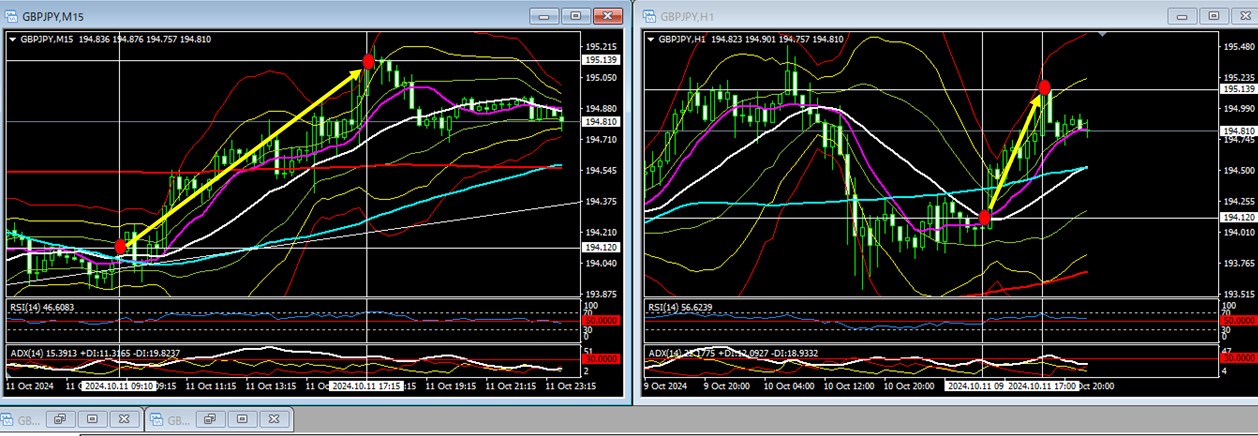Click the GBPJPY,M15 window title bar icon
The height and width of the screenshot is (436, 1258).
point(11,16)
